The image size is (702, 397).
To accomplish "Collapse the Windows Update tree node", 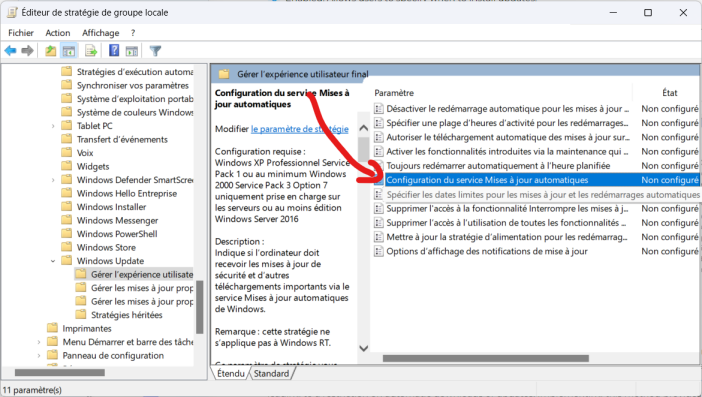I will 53,261.
